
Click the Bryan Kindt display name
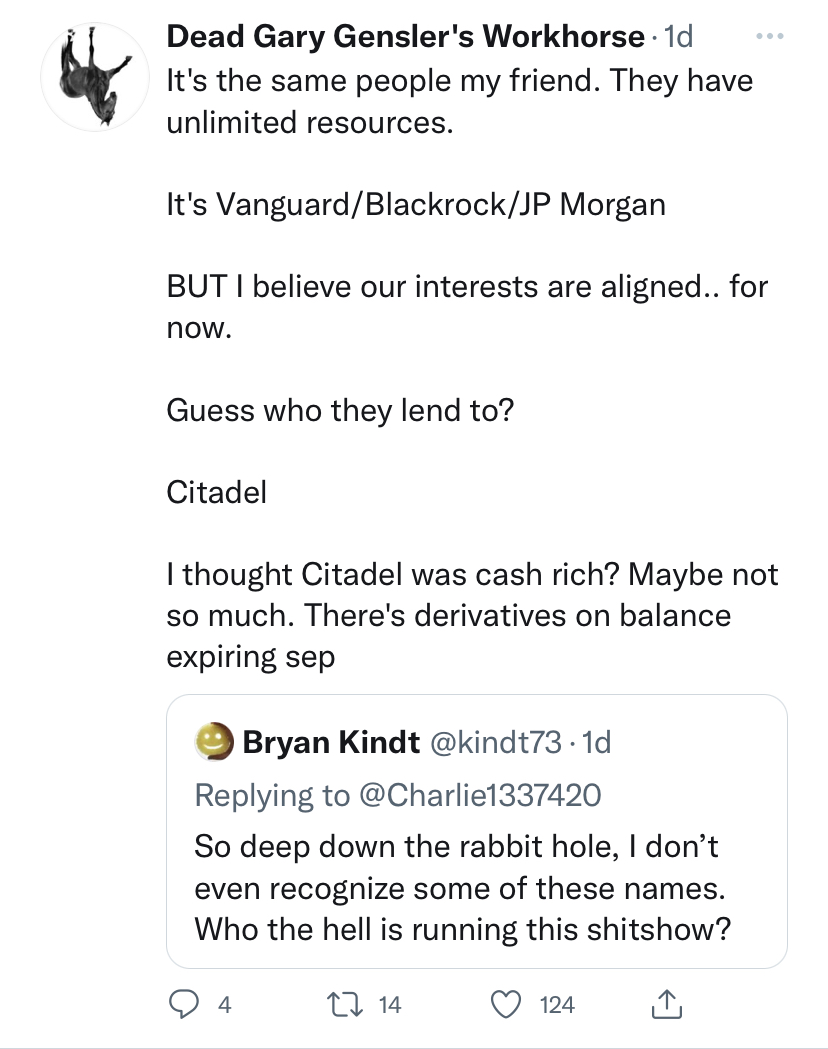(331, 743)
